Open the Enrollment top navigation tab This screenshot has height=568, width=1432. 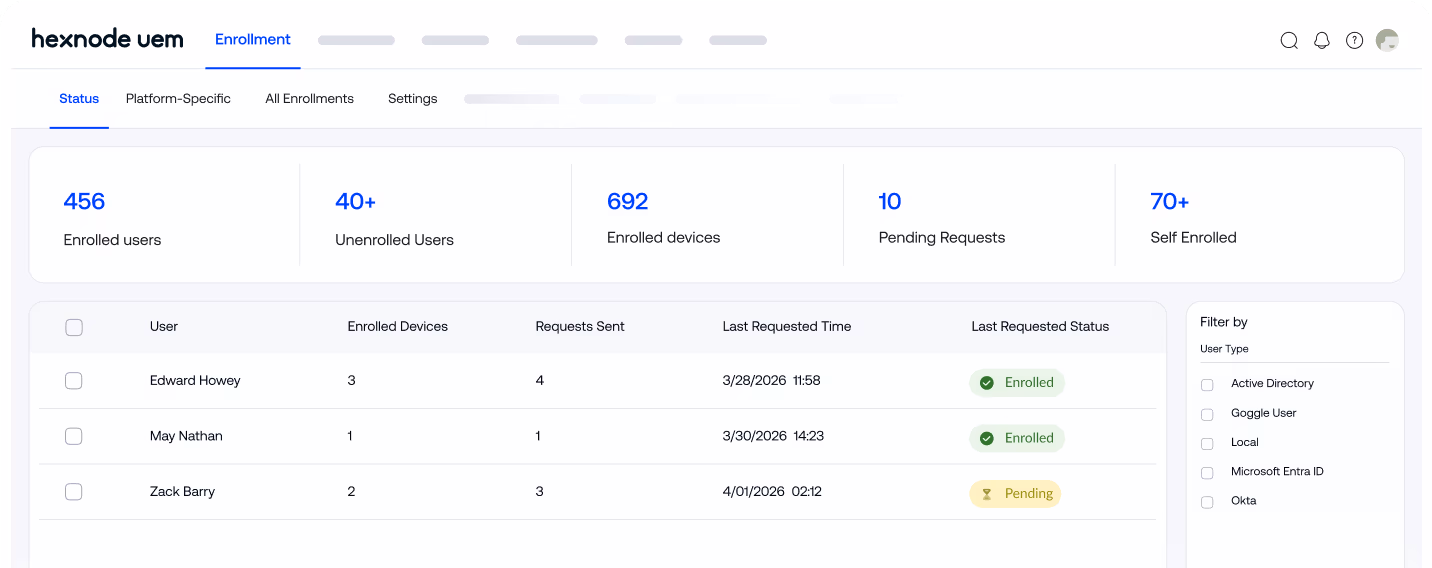[x=253, y=40]
